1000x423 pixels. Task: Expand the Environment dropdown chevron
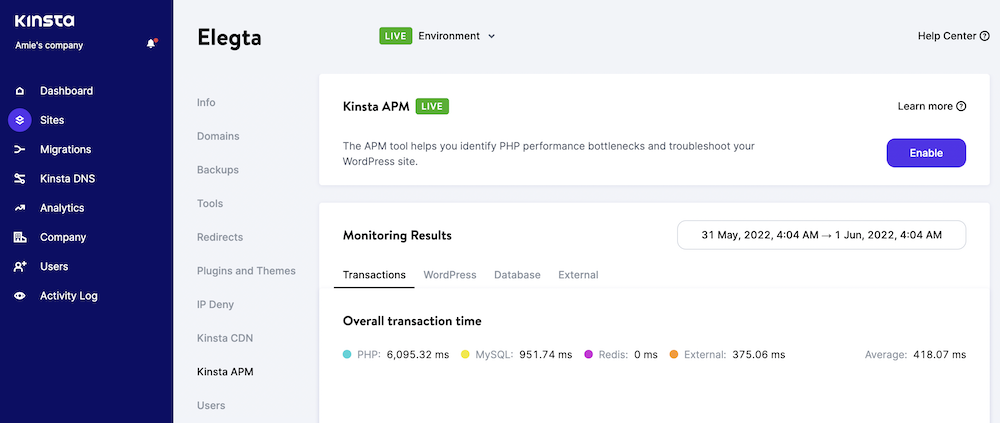coord(491,36)
